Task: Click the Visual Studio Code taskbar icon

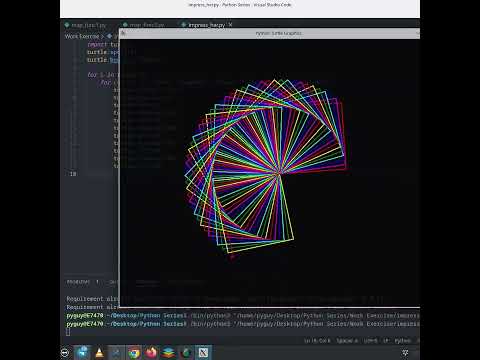Action: [x=116, y=353]
